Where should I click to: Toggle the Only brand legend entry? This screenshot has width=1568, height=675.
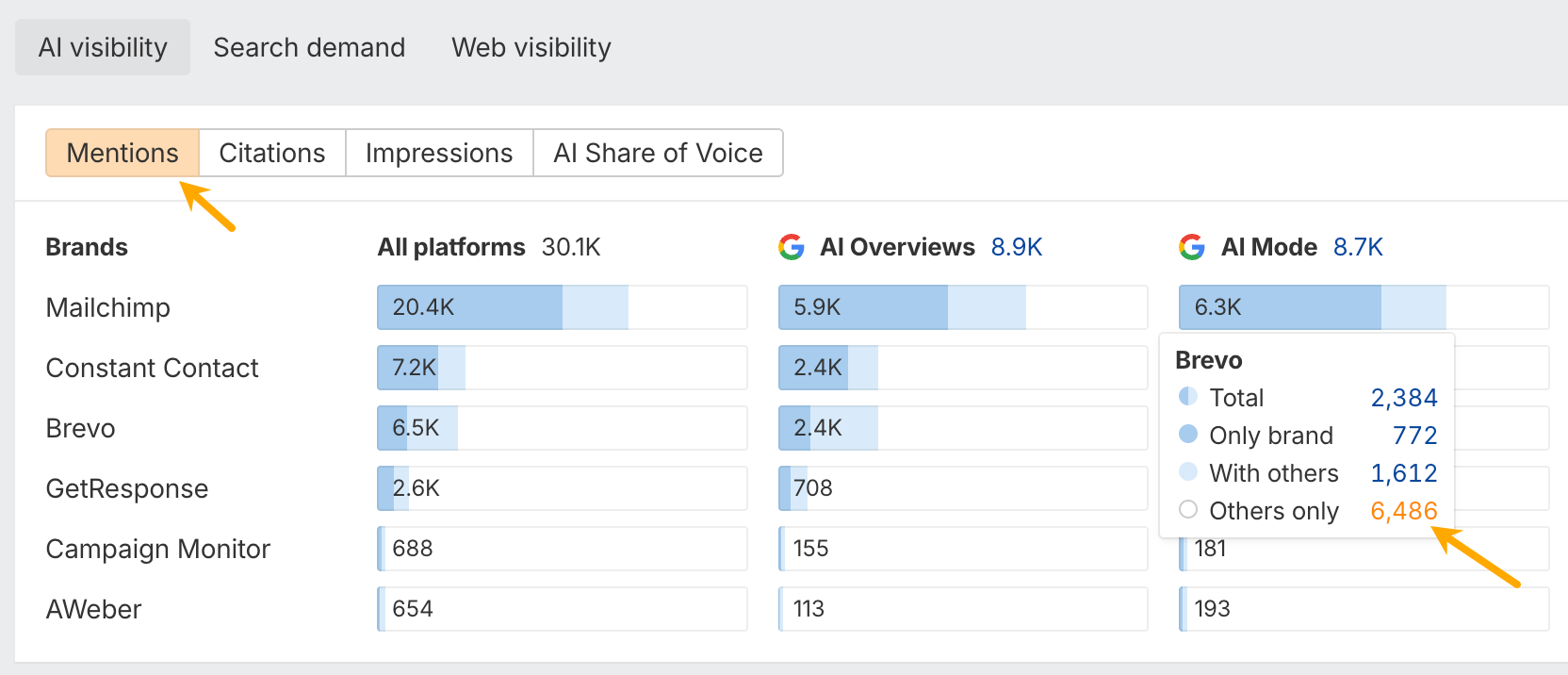(x=1187, y=435)
